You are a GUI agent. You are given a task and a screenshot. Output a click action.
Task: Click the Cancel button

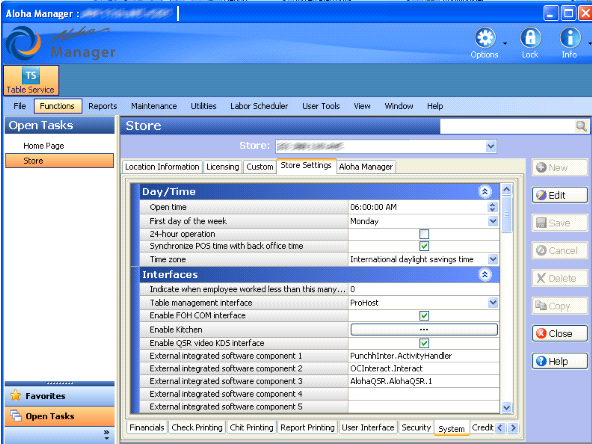pyautogui.click(x=560, y=251)
